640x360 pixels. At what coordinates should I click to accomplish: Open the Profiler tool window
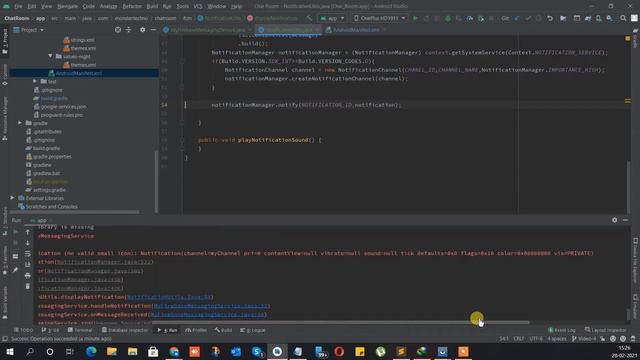[x=196, y=330]
